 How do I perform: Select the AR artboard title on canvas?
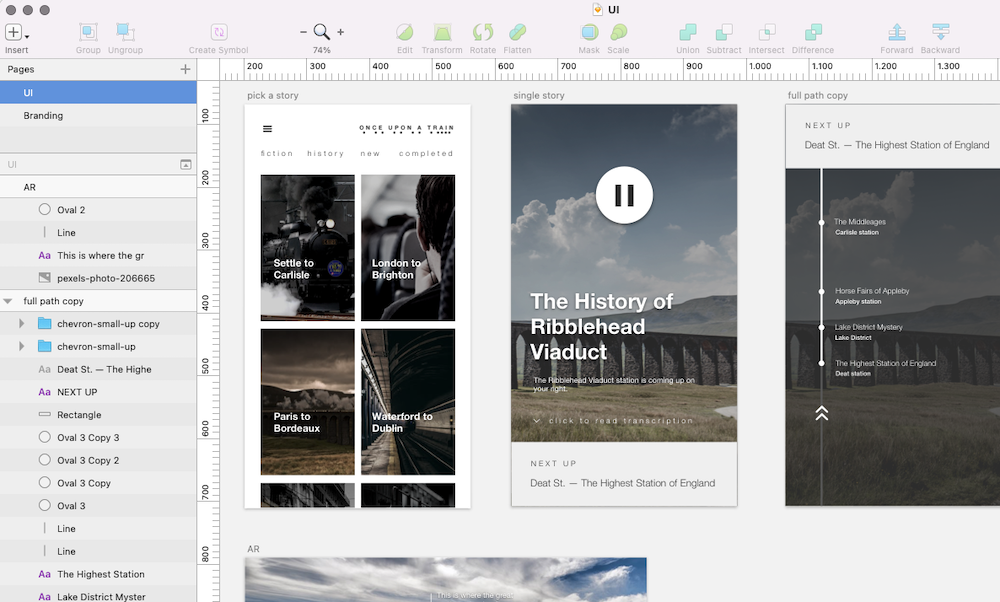coord(253,549)
